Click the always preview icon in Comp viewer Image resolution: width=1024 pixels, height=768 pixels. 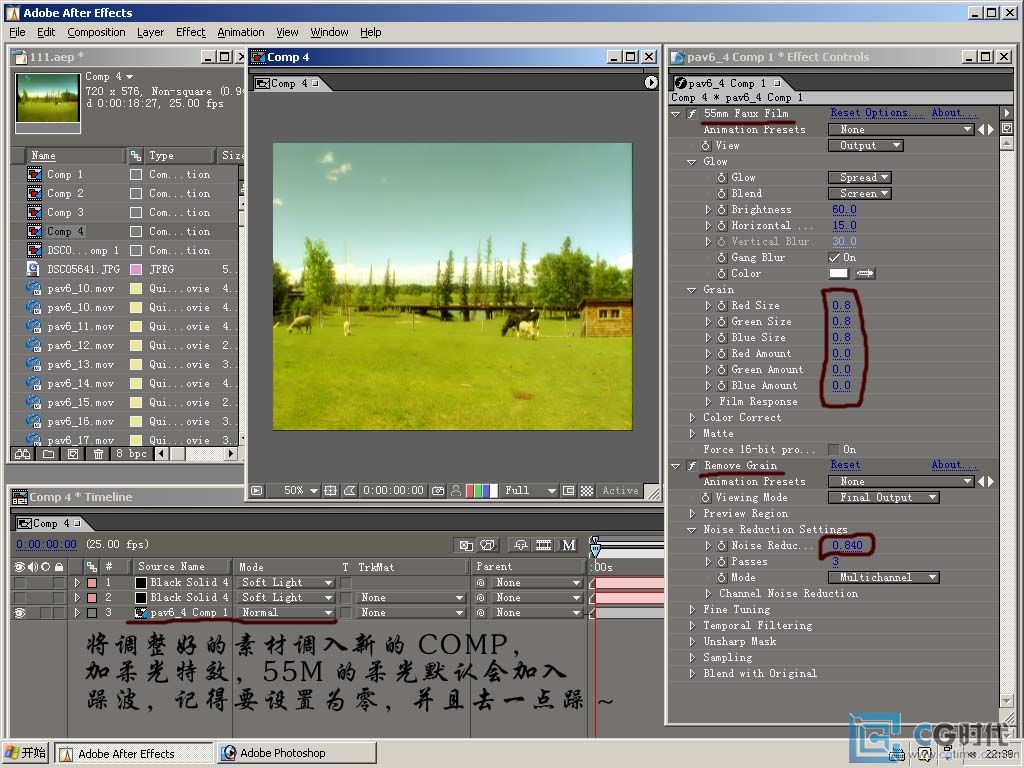pyautogui.click(x=257, y=490)
